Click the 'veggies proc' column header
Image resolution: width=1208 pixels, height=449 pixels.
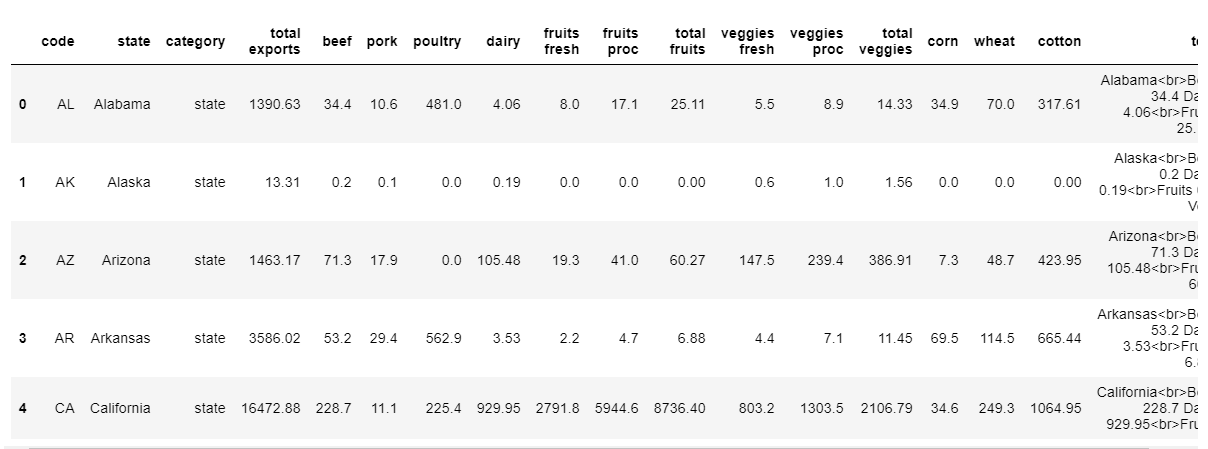coord(816,41)
